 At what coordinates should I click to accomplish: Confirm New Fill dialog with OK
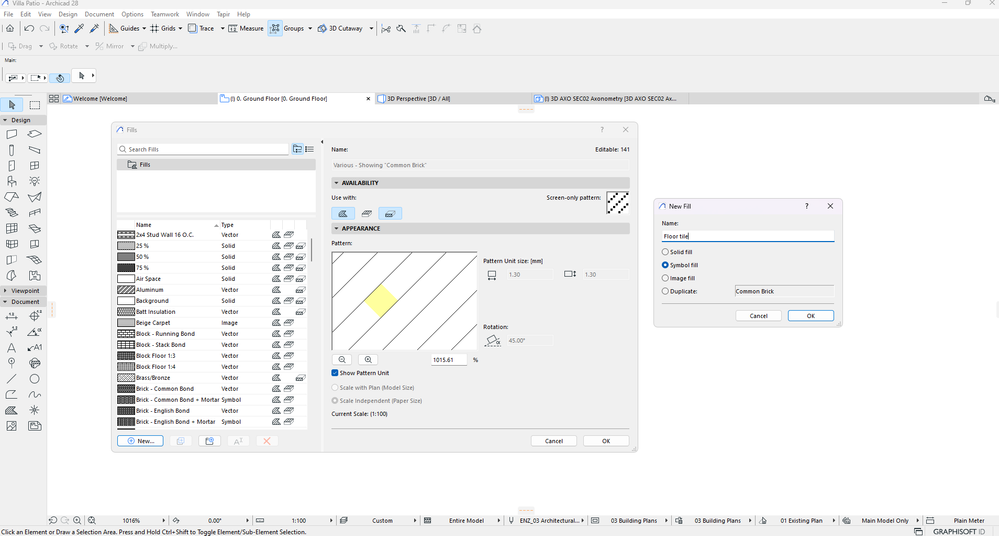click(x=810, y=315)
